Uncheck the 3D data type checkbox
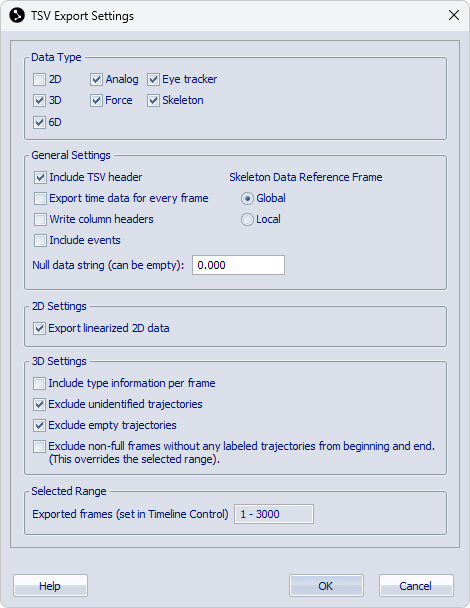This screenshot has width=470, height=608. click(39, 101)
